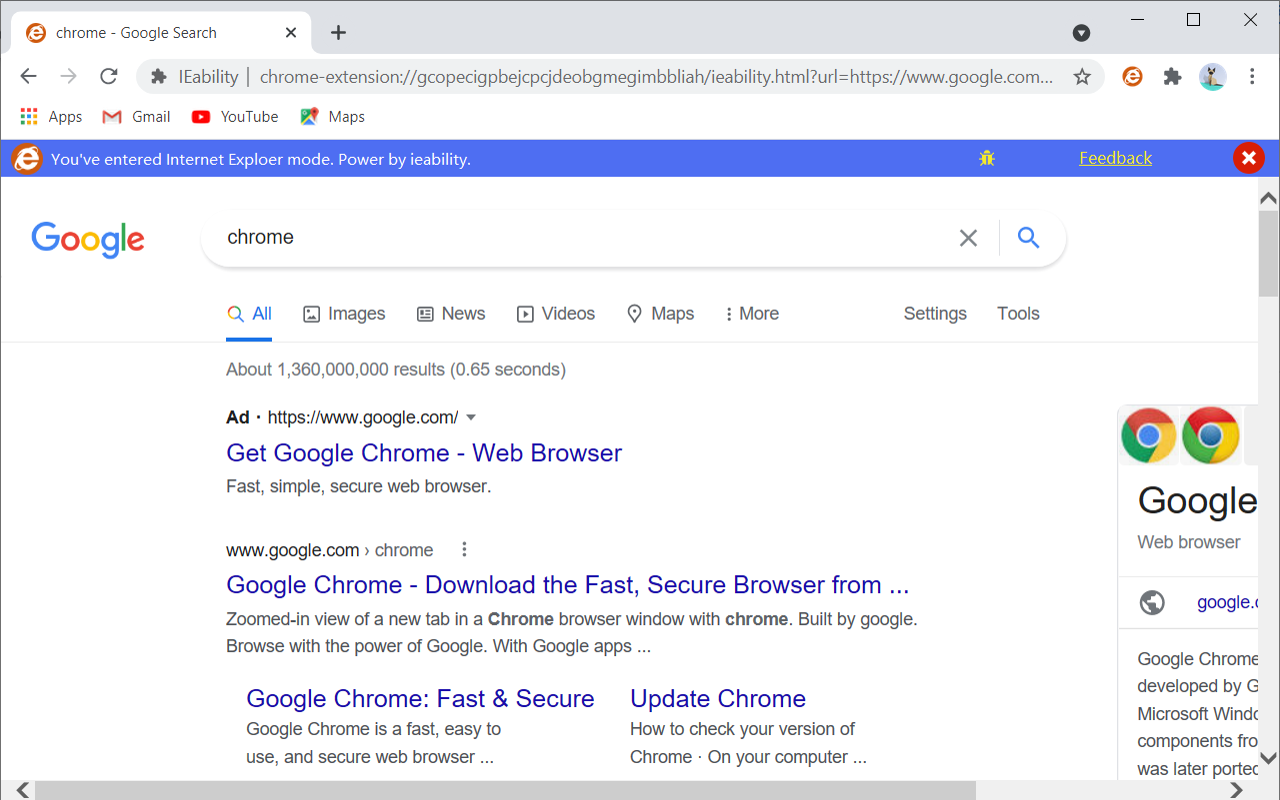Click the globe icon beside the google.com link

click(x=1152, y=602)
